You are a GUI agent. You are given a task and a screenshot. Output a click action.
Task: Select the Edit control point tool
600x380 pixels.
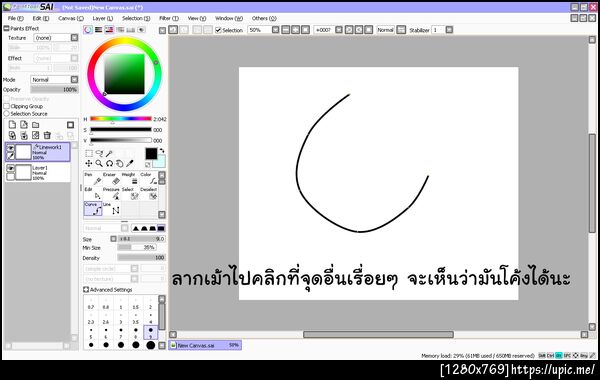click(93, 194)
